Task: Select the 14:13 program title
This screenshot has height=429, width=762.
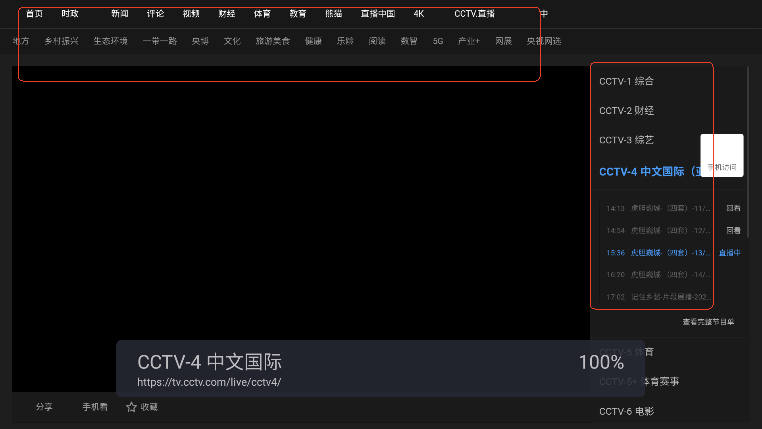Action: (671, 208)
